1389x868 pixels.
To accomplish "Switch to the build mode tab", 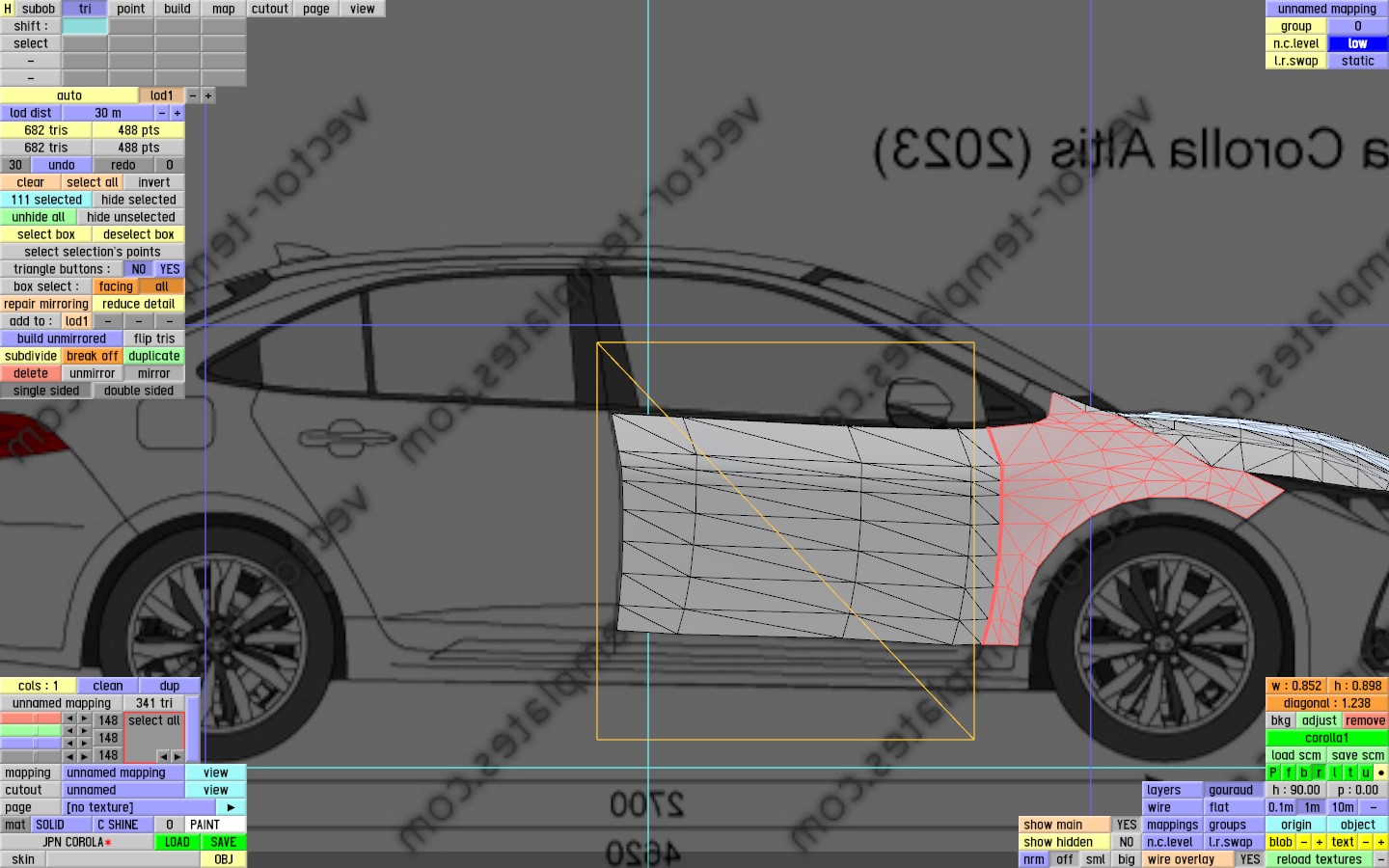I will pos(177,9).
